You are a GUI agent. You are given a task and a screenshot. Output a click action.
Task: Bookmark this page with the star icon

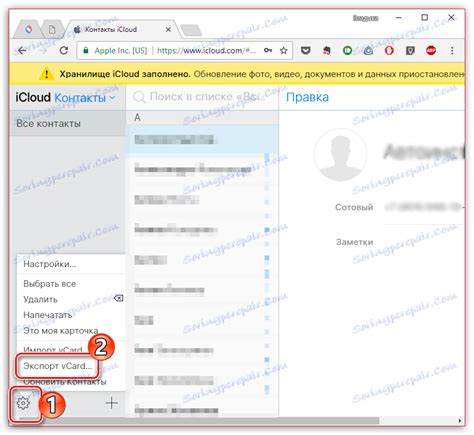(284, 51)
